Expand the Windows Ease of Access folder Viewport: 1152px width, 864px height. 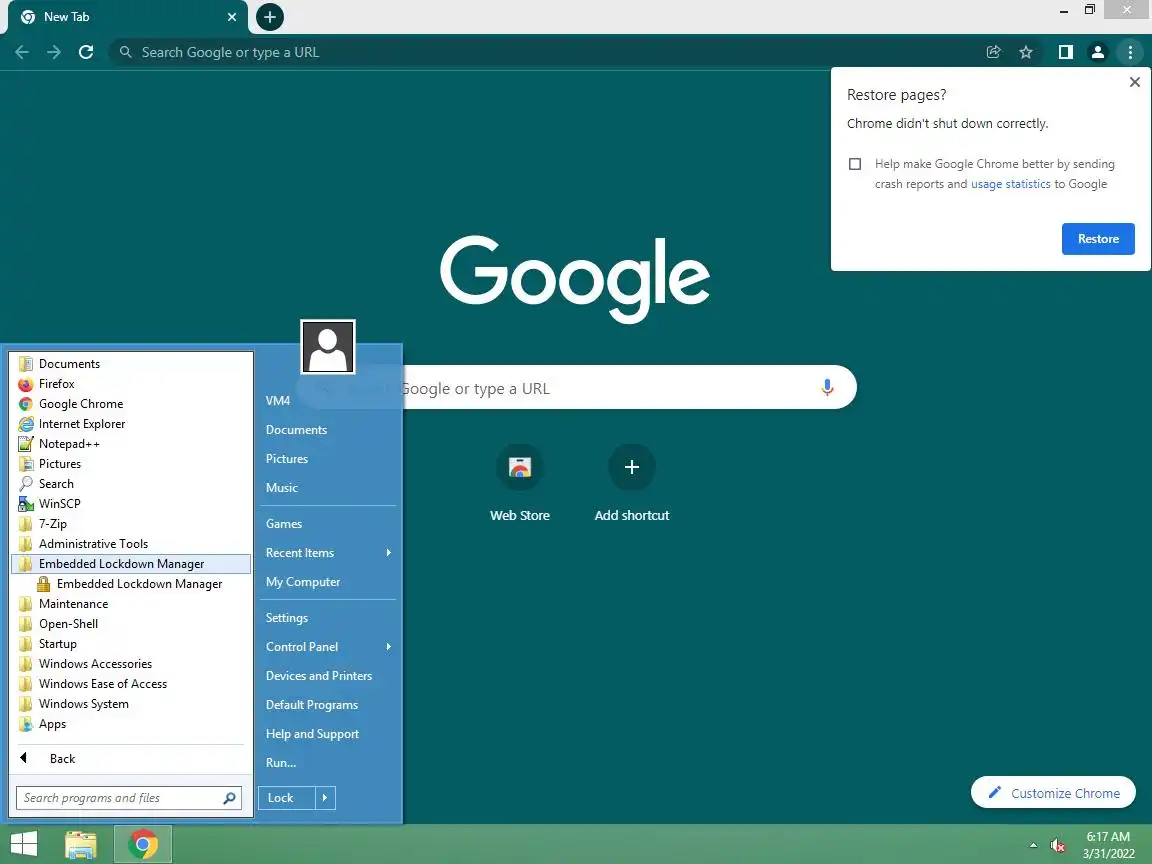132,683
